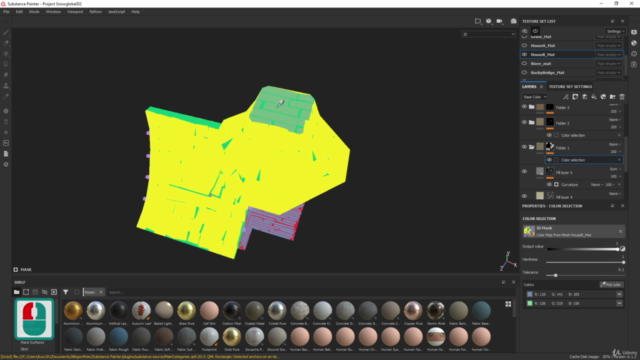Toggle visibility of River_mat texture set
Screen dimensions: 640x360
tap(524, 63)
